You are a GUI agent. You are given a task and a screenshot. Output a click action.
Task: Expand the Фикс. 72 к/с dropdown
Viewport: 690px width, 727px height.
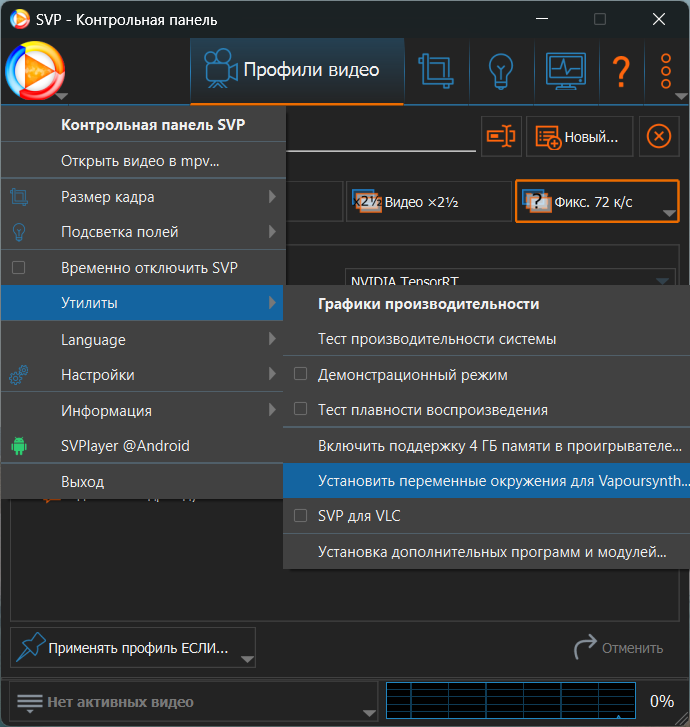[x=668, y=209]
